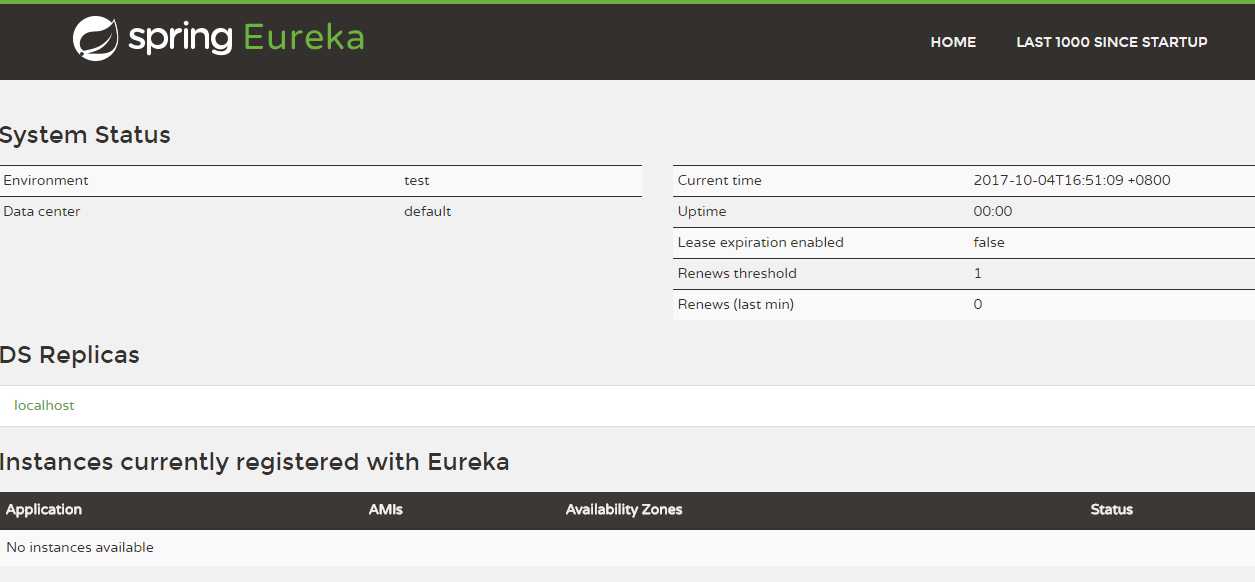This screenshot has width=1255, height=582.
Task: Click the renews threshold value 1
Action: pyautogui.click(x=978, y=273)
